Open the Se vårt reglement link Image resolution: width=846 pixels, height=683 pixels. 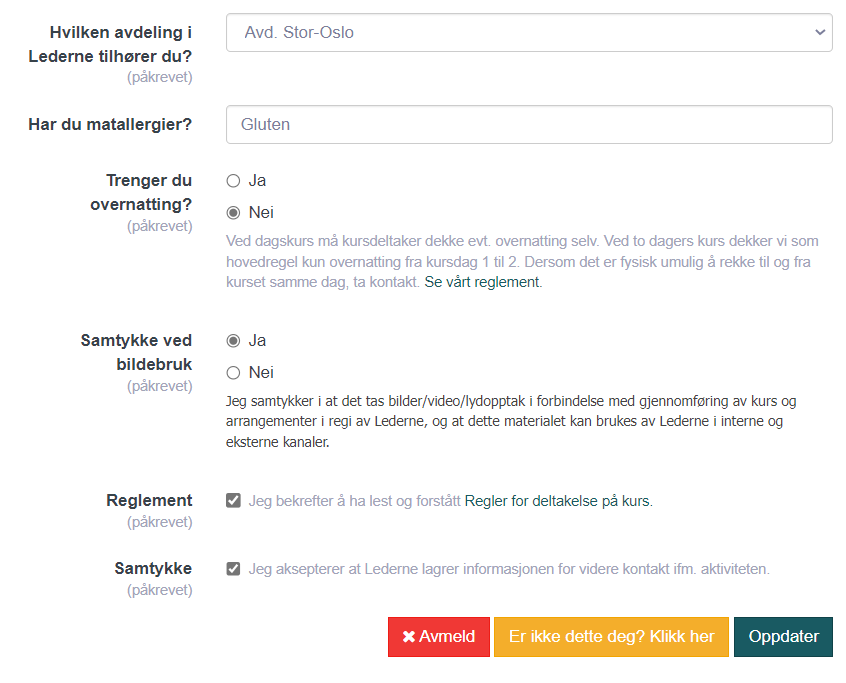[483, 282]
